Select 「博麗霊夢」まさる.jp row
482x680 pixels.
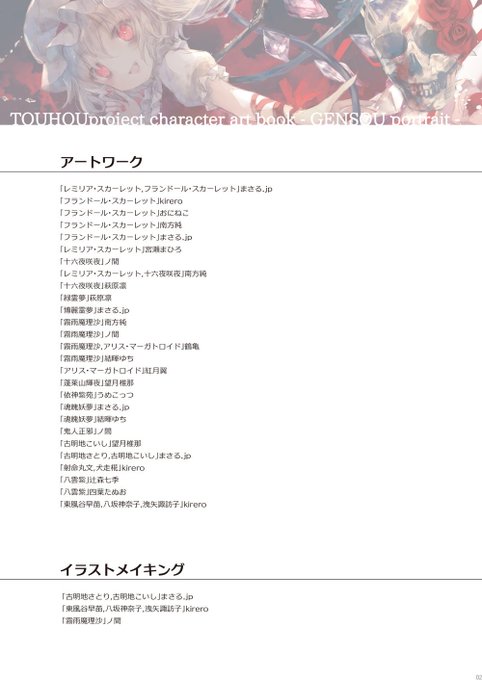point(95,310)
